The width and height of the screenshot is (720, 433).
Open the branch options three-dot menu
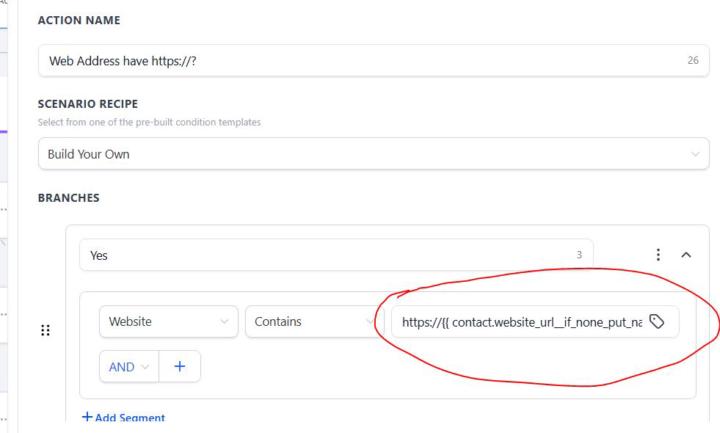(x=658, y=255)
